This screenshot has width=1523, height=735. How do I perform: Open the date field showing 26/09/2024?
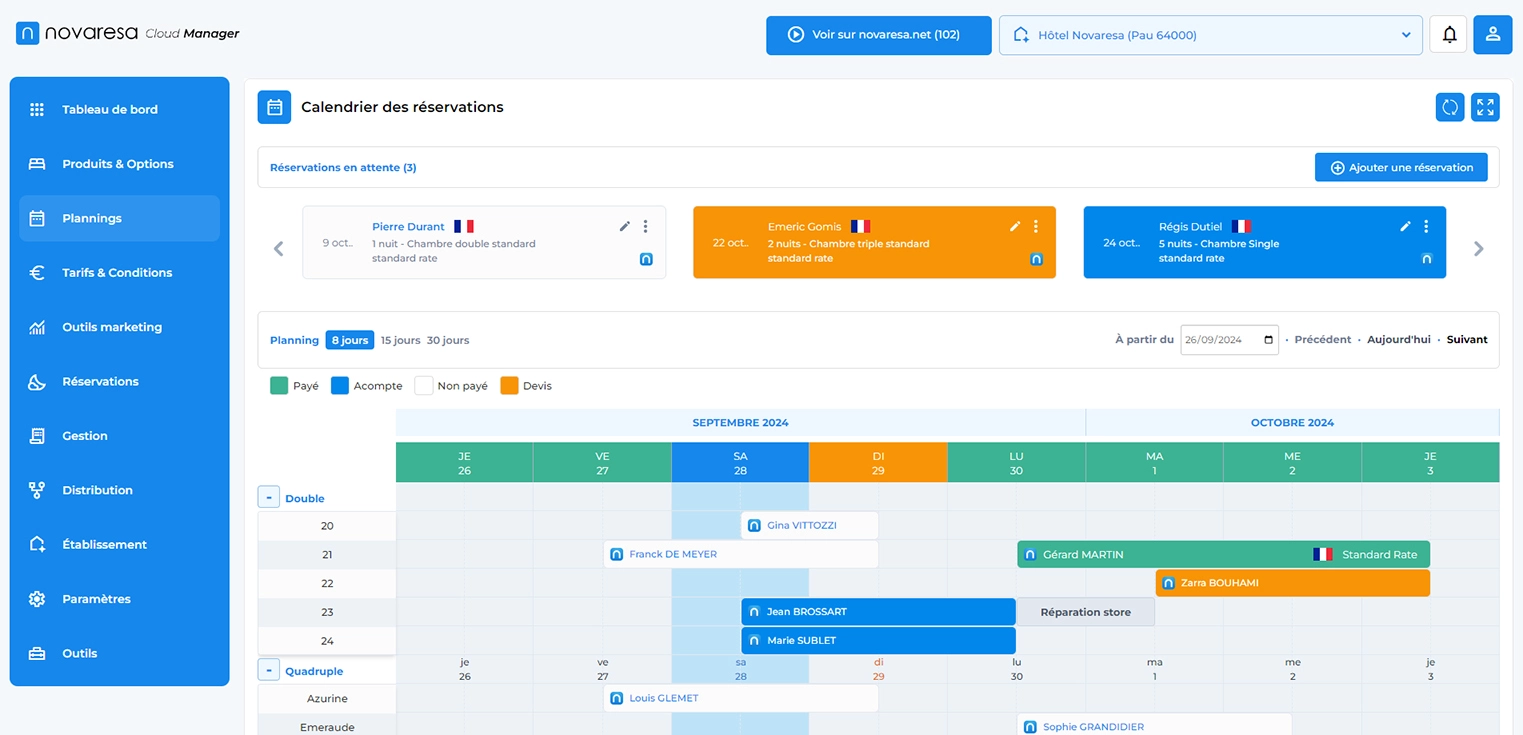1228,340
